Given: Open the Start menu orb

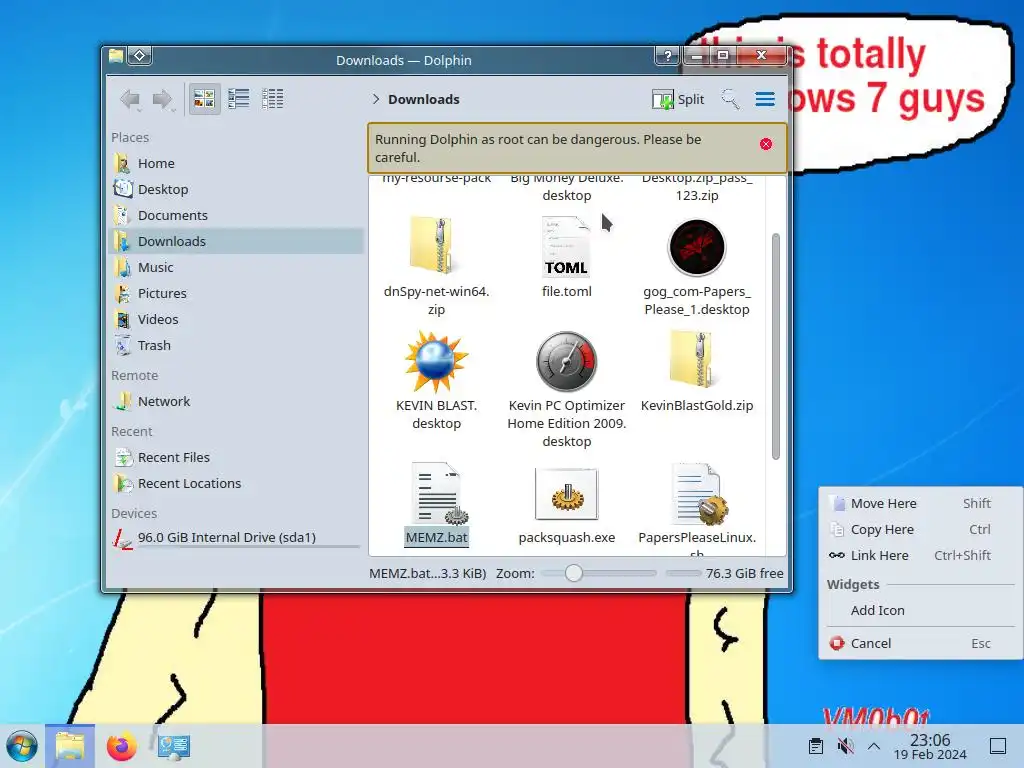Looking at the screenshot, I should click(22, 746).
